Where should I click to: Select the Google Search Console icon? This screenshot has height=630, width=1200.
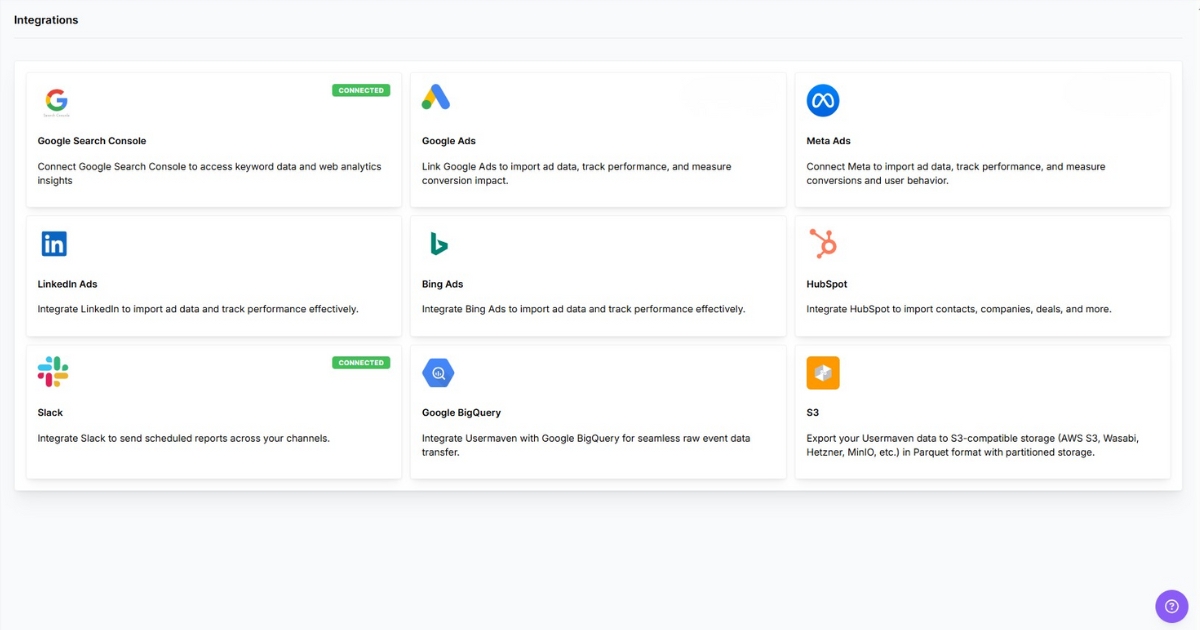click(56, 100)
